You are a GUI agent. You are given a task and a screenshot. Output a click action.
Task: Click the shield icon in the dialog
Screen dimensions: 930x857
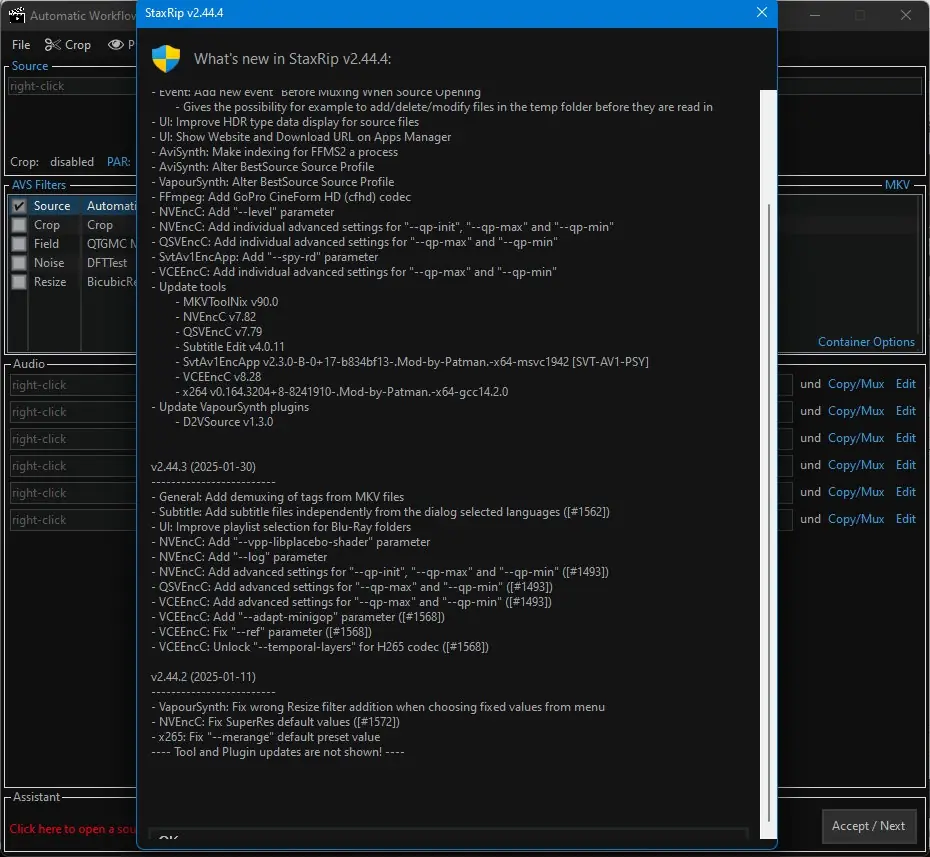tap(166, 59)
